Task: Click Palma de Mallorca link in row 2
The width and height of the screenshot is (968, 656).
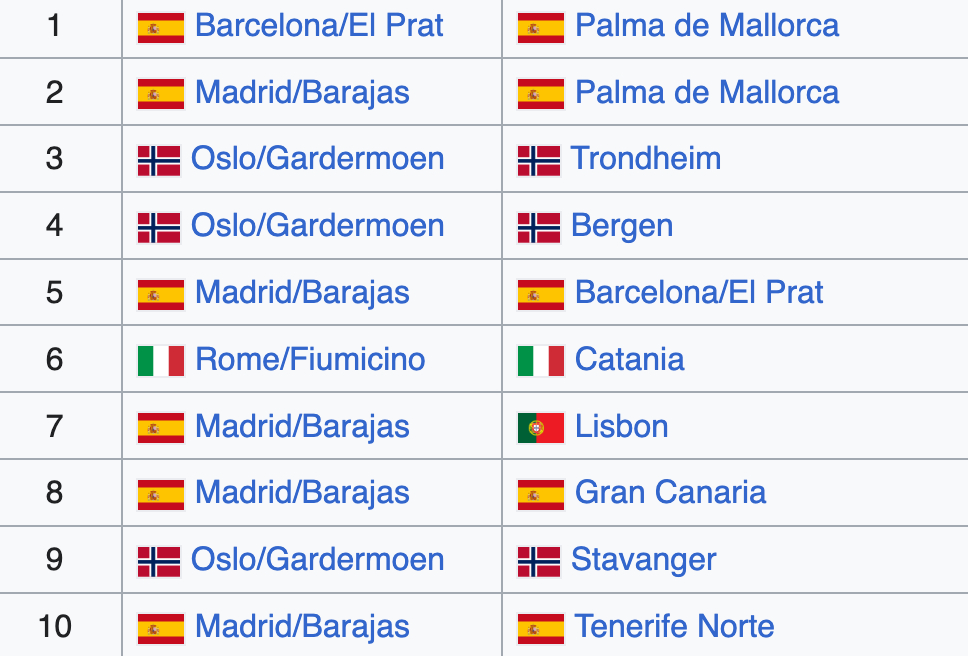Action: 707,93
